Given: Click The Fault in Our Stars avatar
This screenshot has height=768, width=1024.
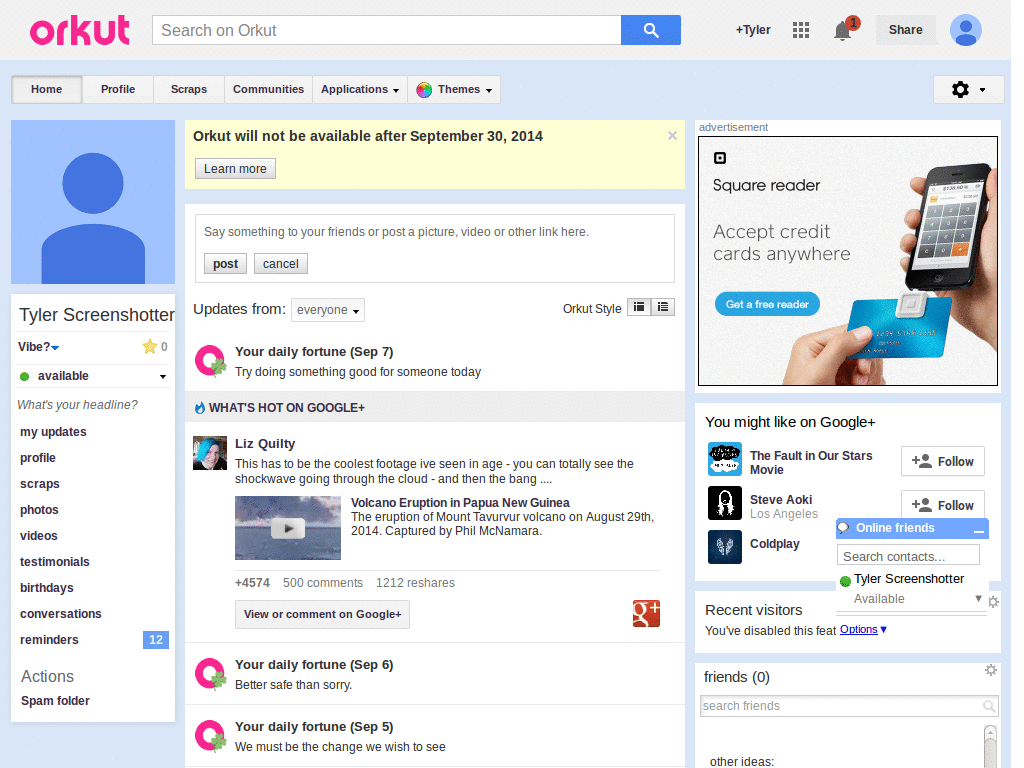Looking at the screenshot, I should 725,459.
